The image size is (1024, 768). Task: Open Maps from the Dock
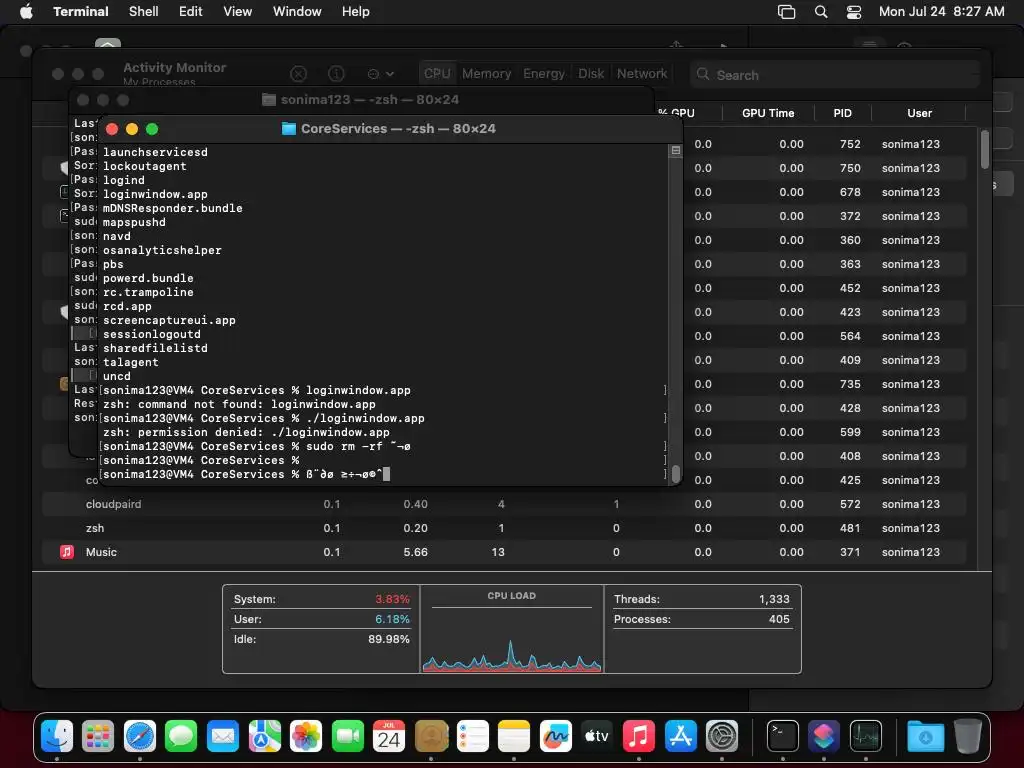pos(264,736)
